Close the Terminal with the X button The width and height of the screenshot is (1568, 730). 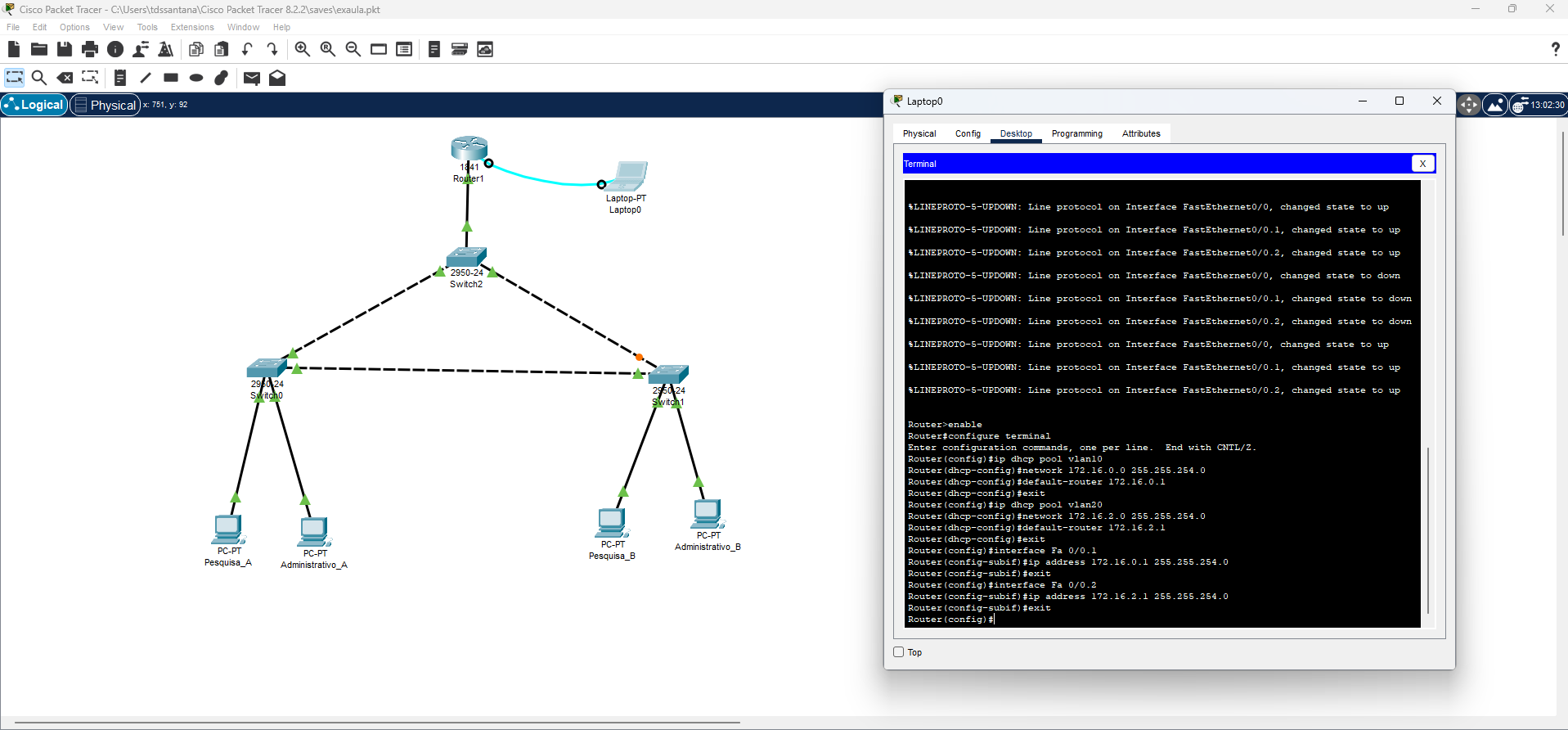pos(1422,164)
